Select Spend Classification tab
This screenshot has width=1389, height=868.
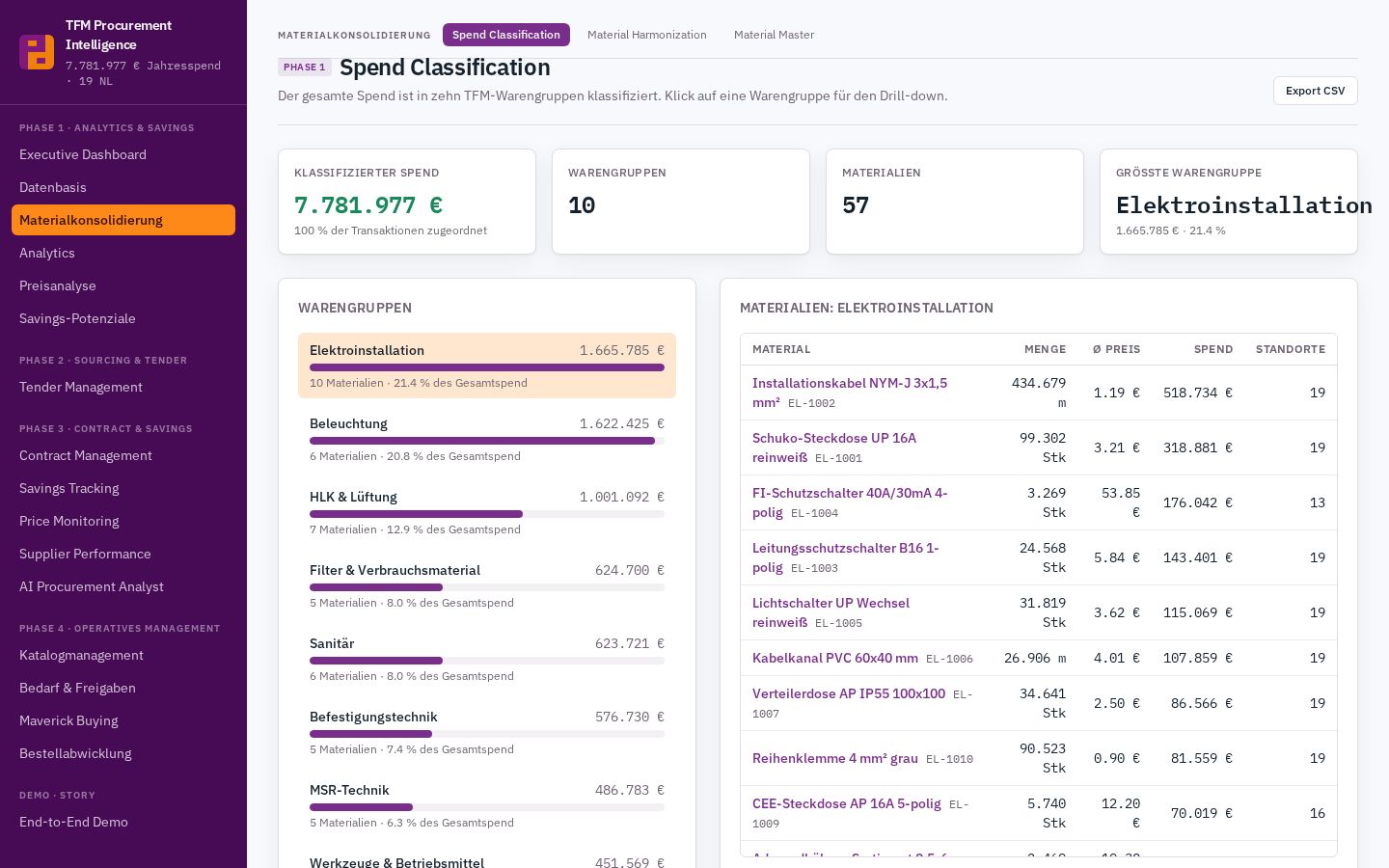click(506, 35)
